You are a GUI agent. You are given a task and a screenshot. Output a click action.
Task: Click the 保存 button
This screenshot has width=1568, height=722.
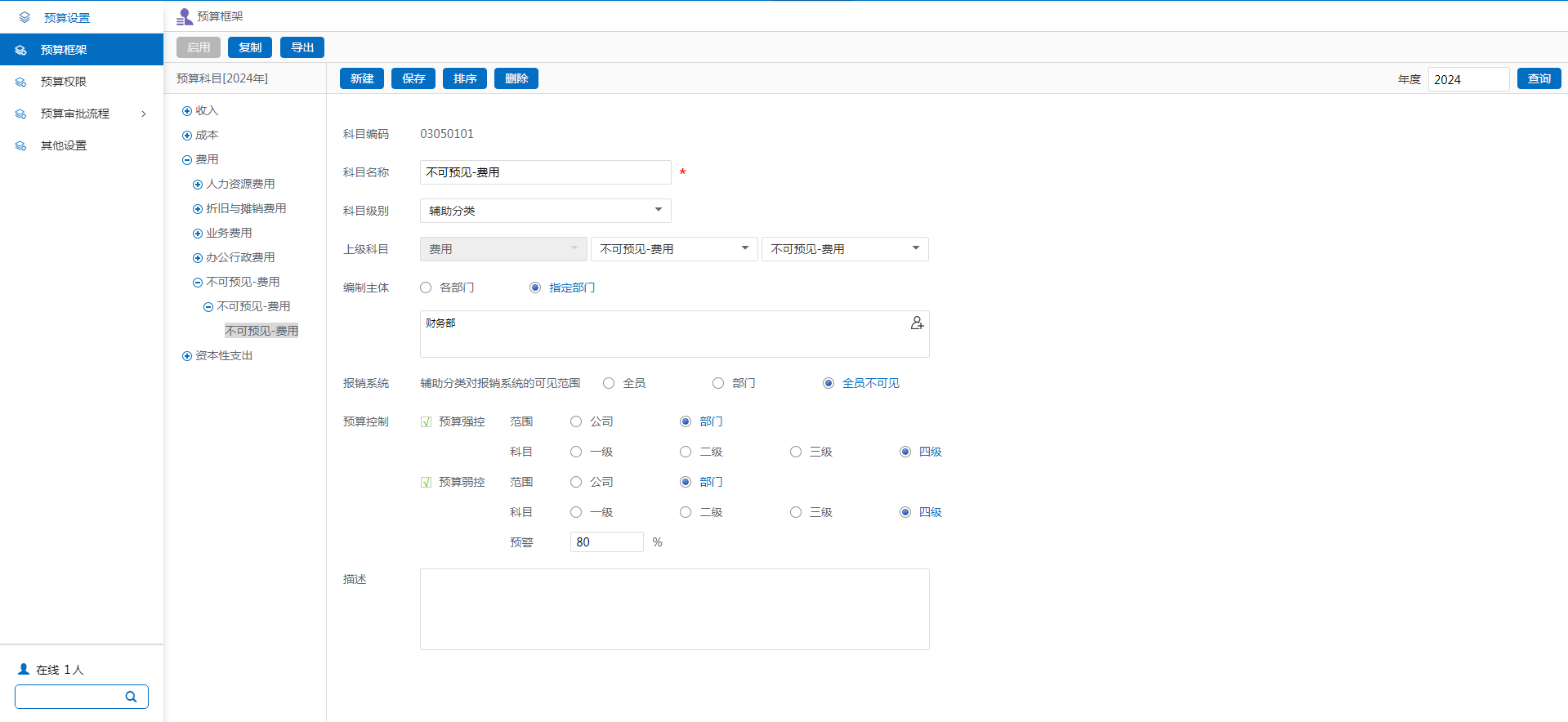[413, 78]
